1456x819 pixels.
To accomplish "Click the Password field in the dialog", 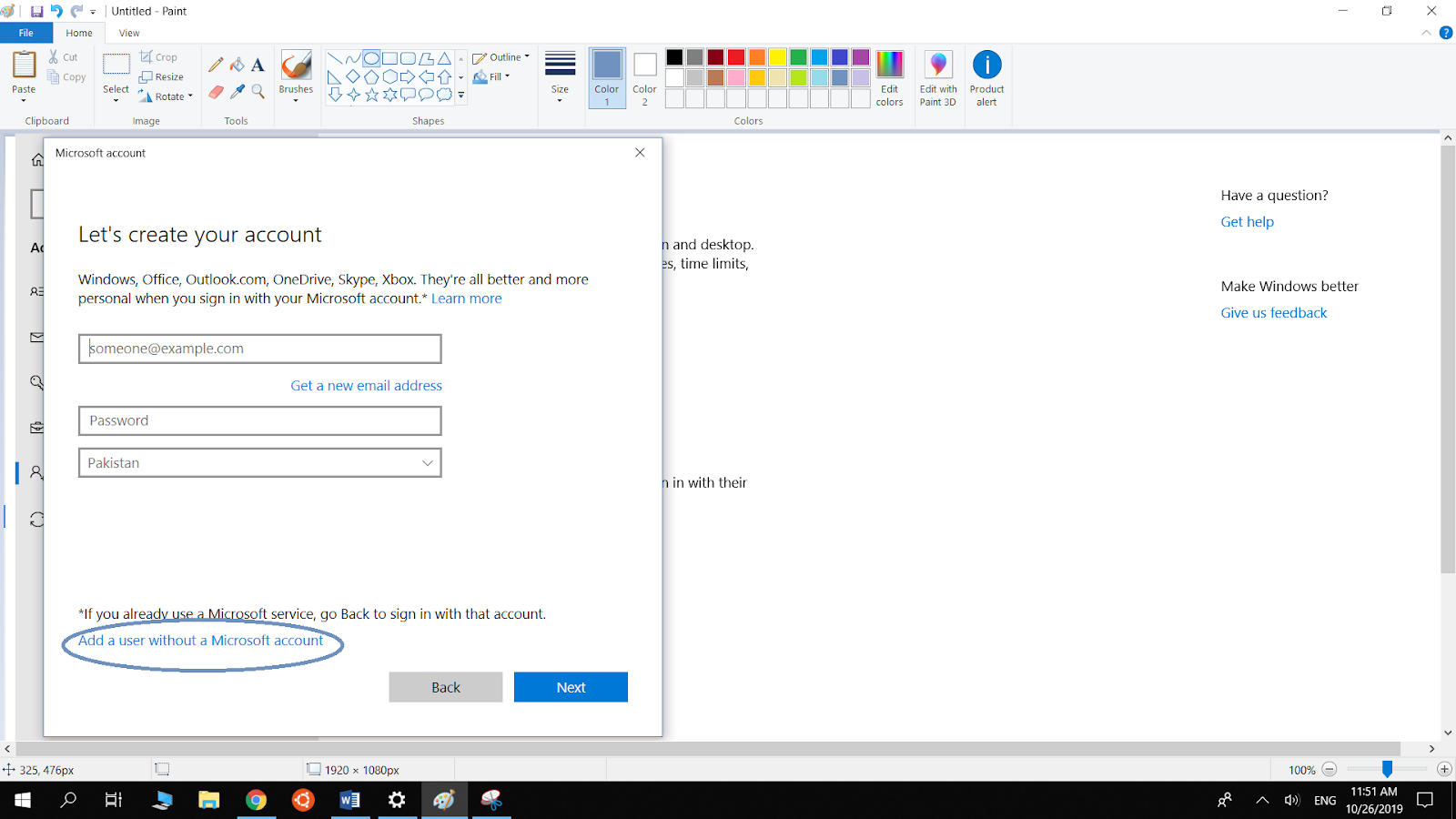I will point(260,420).
